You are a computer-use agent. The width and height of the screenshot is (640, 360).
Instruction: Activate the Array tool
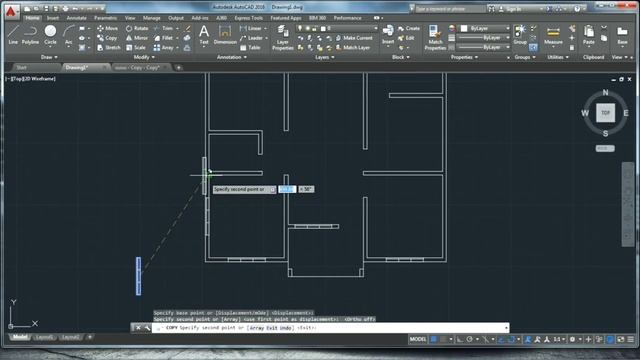point(164,48)
